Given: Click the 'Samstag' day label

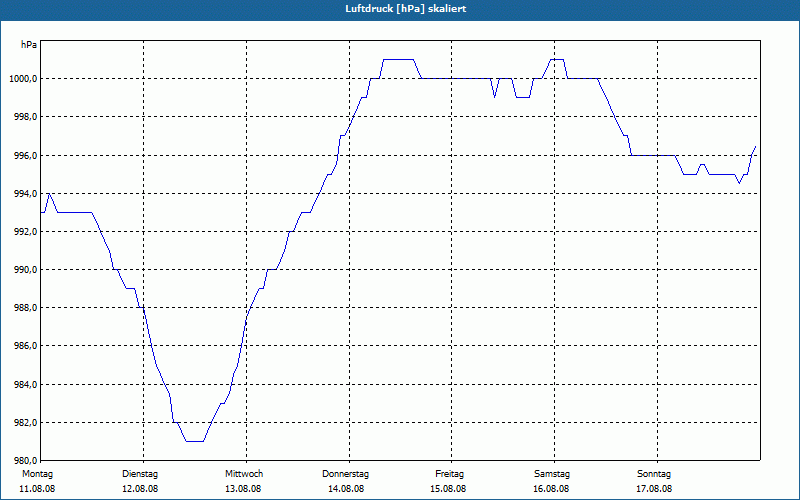Looking at the screenshot, I should 552,474.
